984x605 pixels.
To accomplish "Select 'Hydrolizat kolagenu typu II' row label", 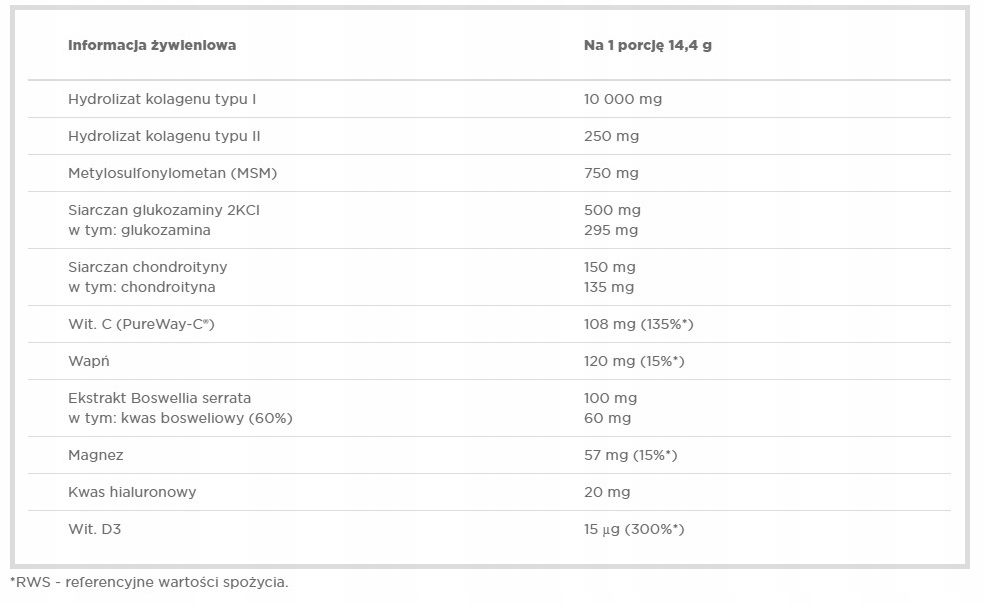I will click(165, 136).
